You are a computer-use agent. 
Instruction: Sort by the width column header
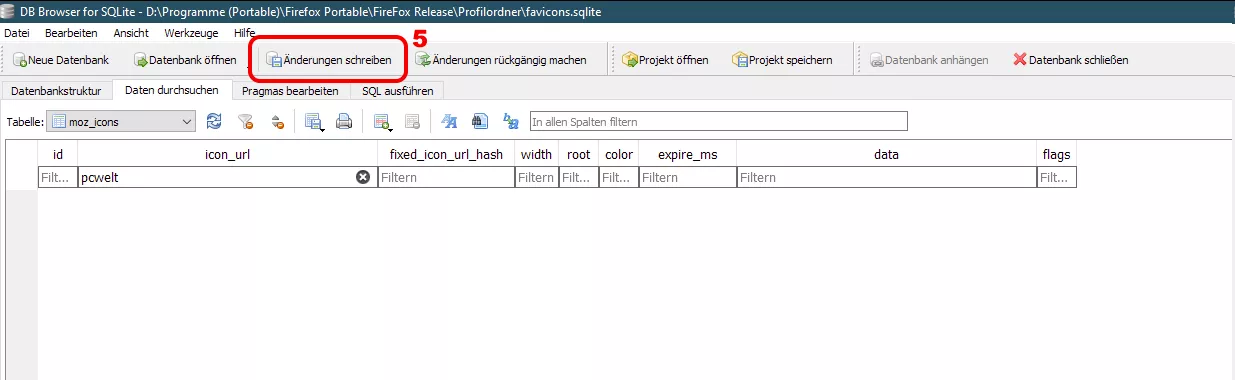tap(536, 155)
